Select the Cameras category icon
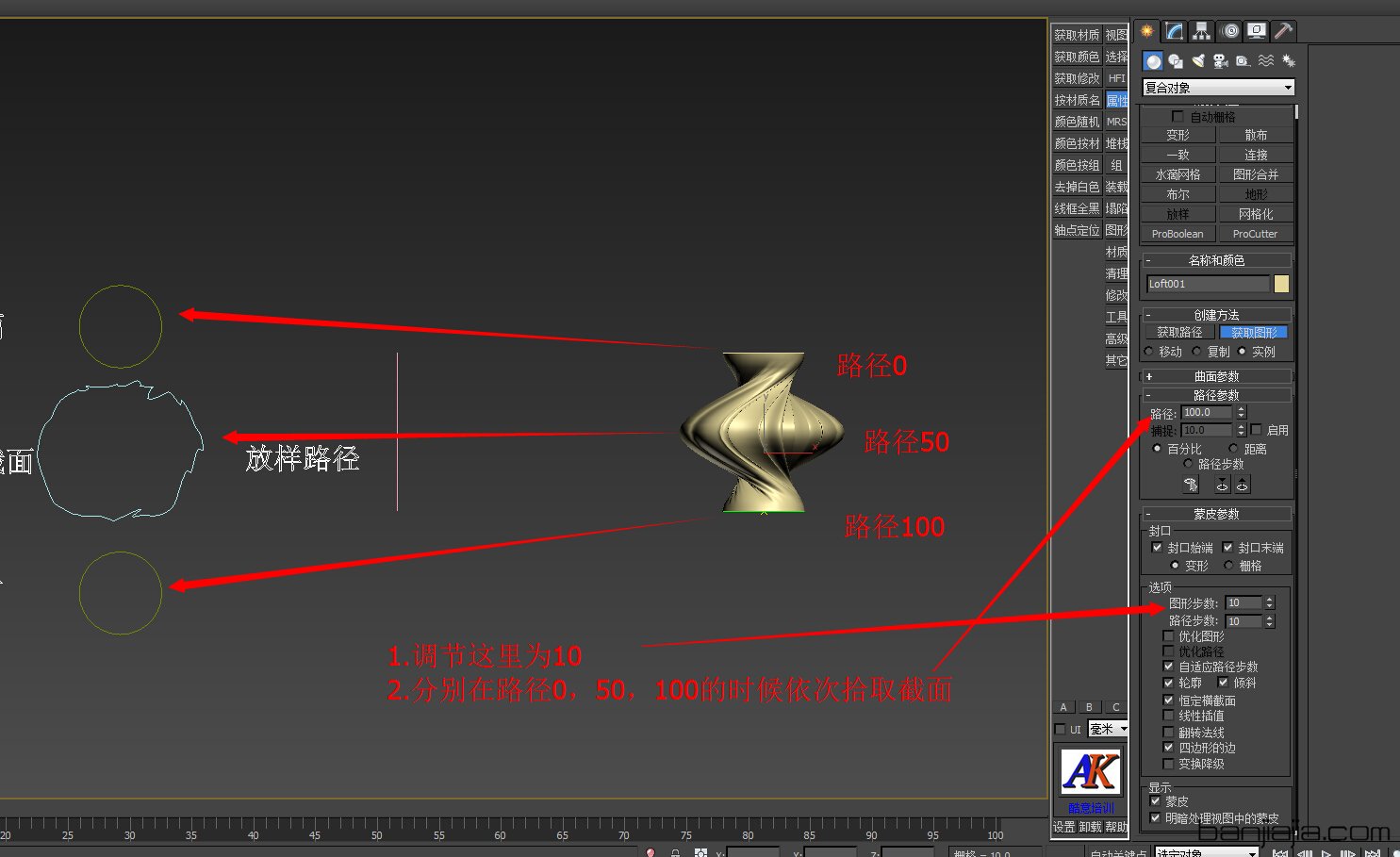 (1221, 60)
